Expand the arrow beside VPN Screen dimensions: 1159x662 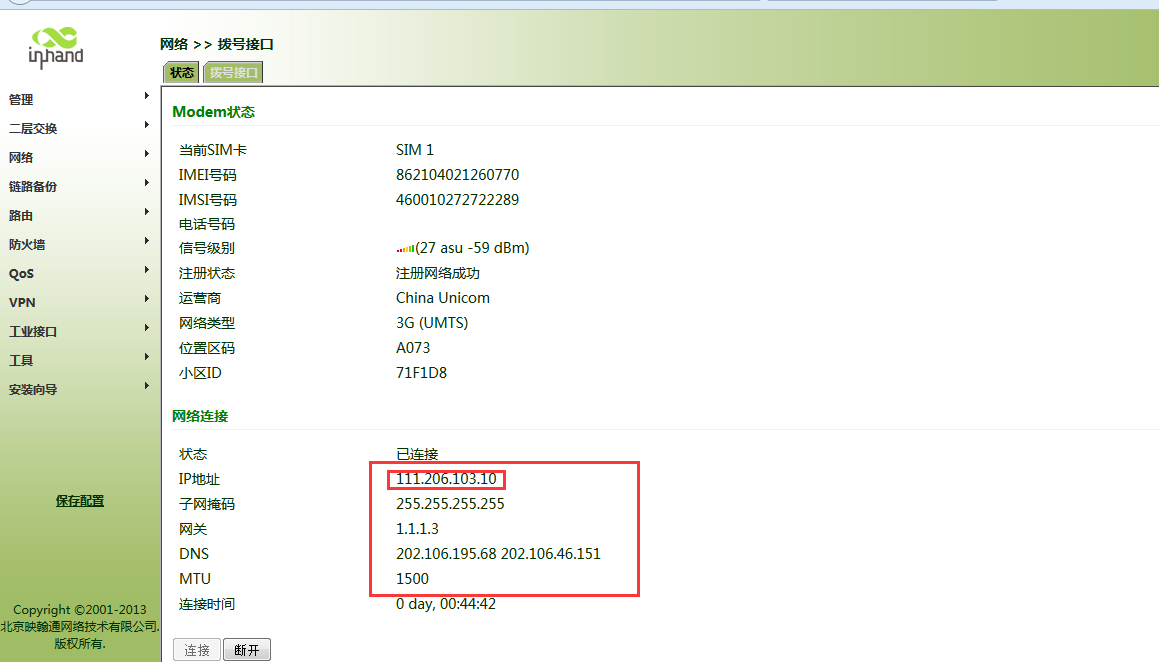[147, 299]
